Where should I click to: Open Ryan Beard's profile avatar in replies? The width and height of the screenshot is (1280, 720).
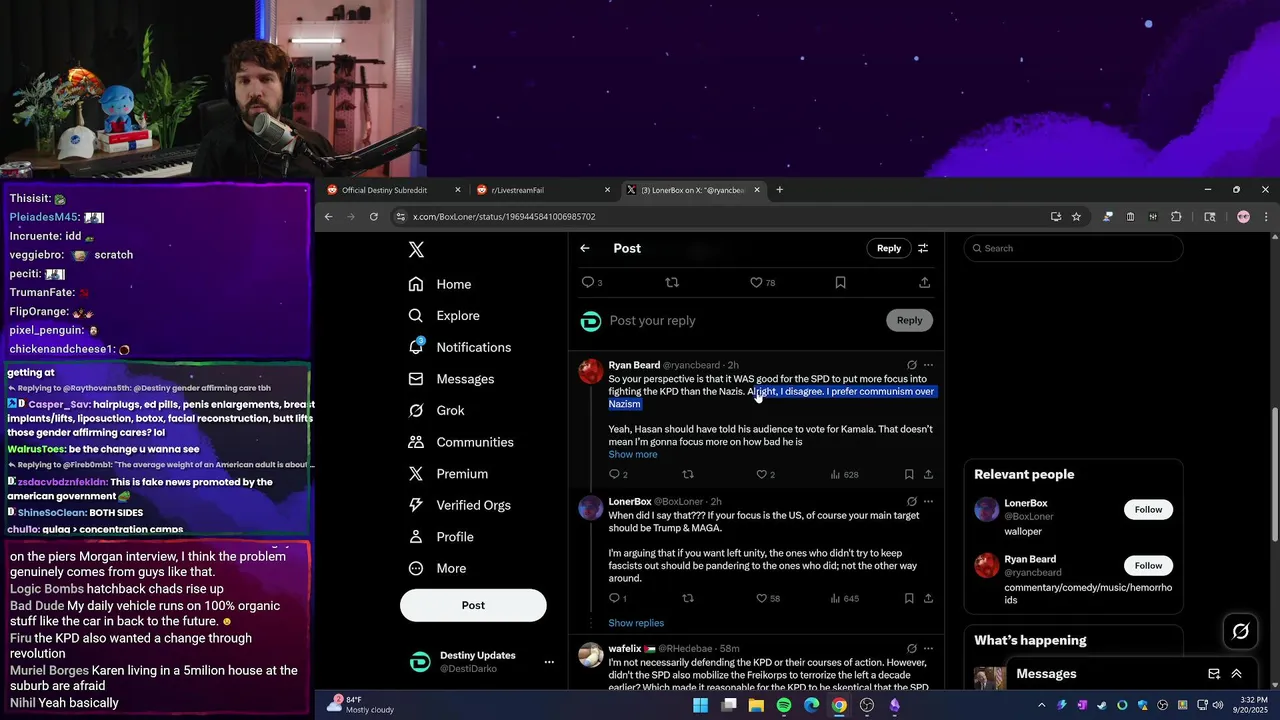coord(591,371)
